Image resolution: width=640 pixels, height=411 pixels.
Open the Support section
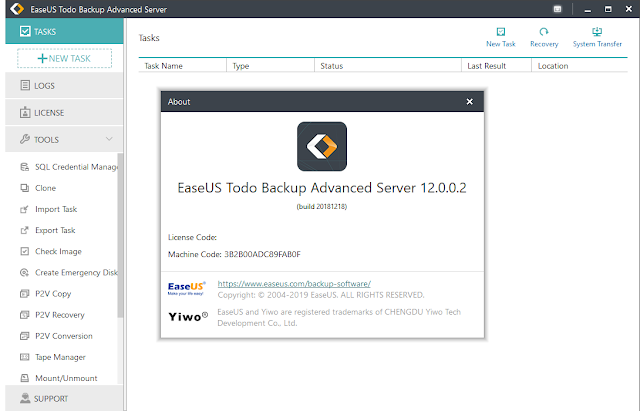click(64, 398)
